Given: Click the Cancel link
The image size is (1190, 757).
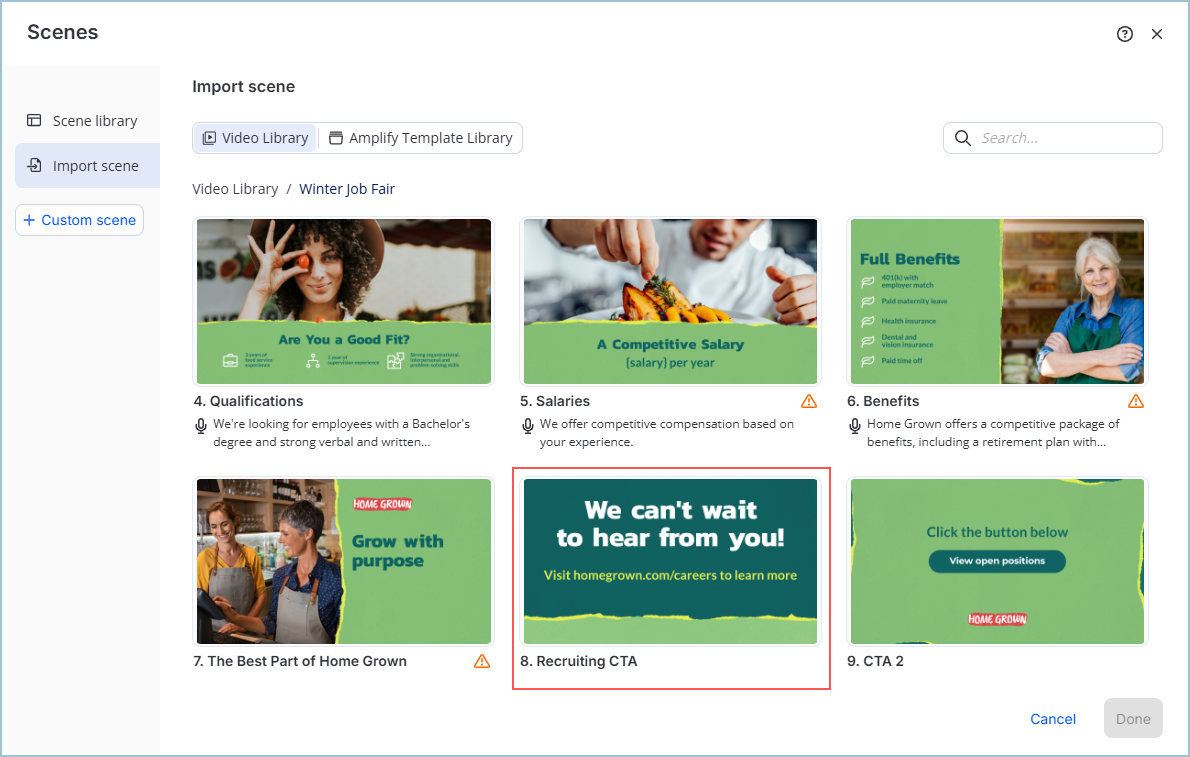Looking at the screenshot, I should (x=1053, y=719).
